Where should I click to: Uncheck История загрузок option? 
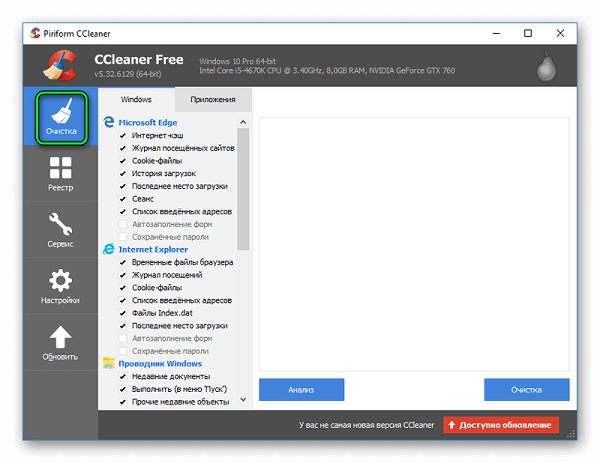(x=123, y=173)
